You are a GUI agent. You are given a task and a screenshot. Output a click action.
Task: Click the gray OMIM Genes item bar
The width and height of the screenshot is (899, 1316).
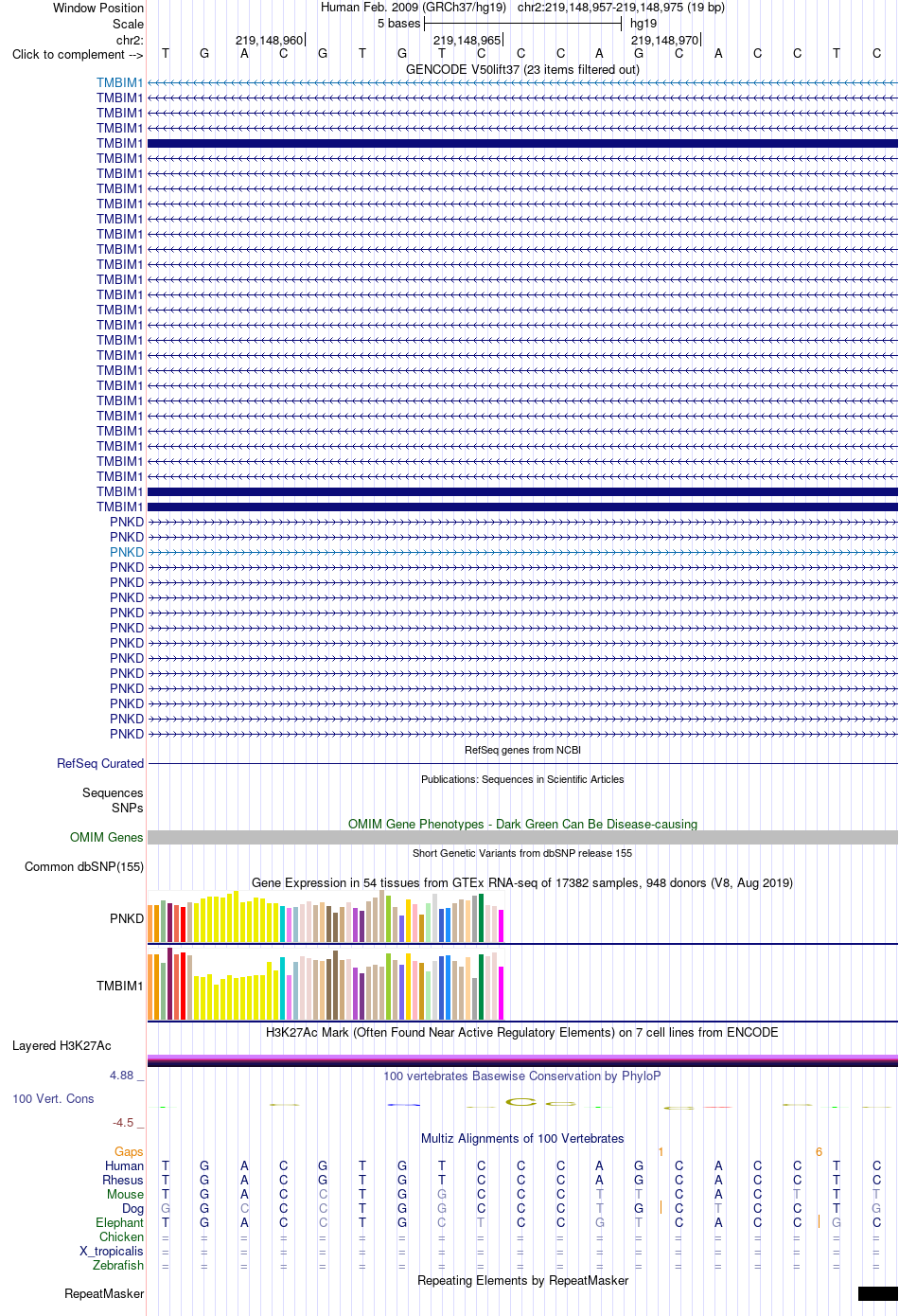pyautogui.click(x=522, y=837)
